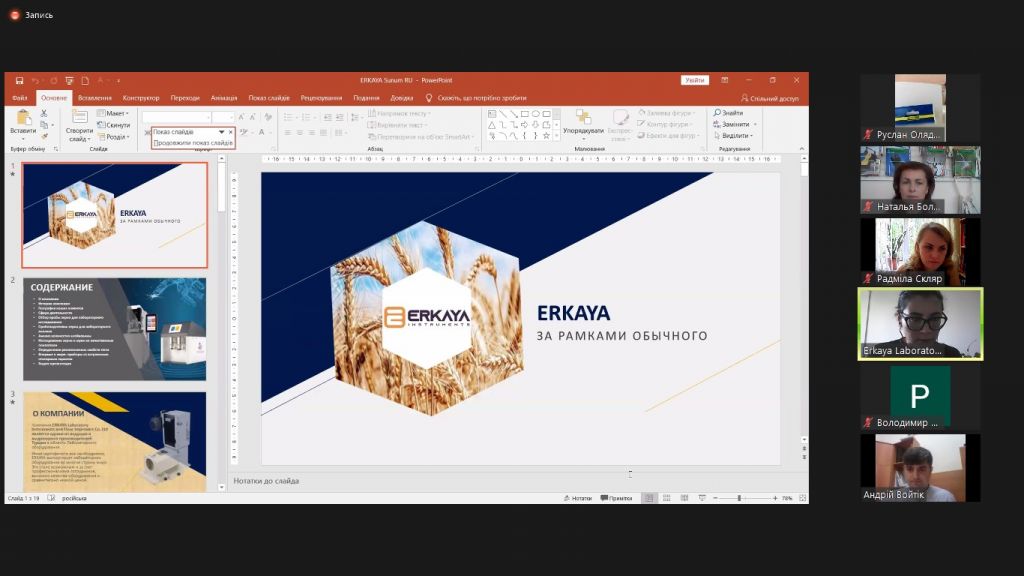Switch to slide sorter view icon
The width and height of the screenshot is (1024, 576).
point(667,498)
